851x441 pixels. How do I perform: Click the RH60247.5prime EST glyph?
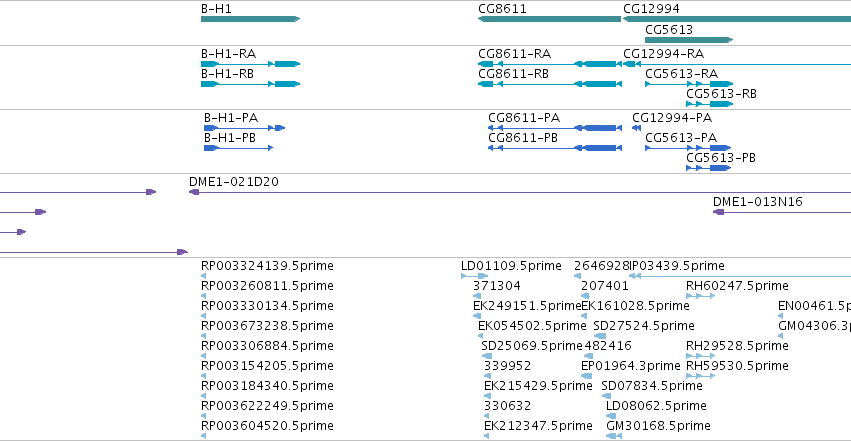(x=700, y=296)
